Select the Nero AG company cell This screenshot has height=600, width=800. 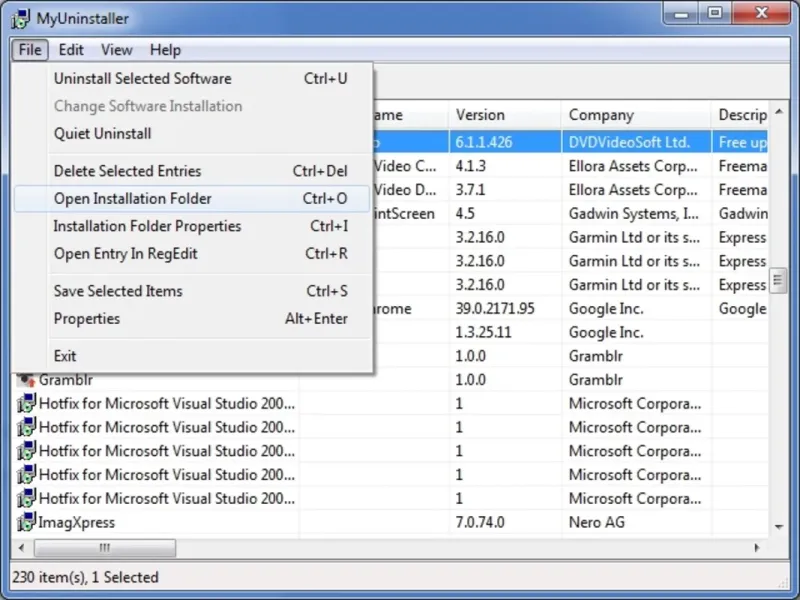pos(598,522)
